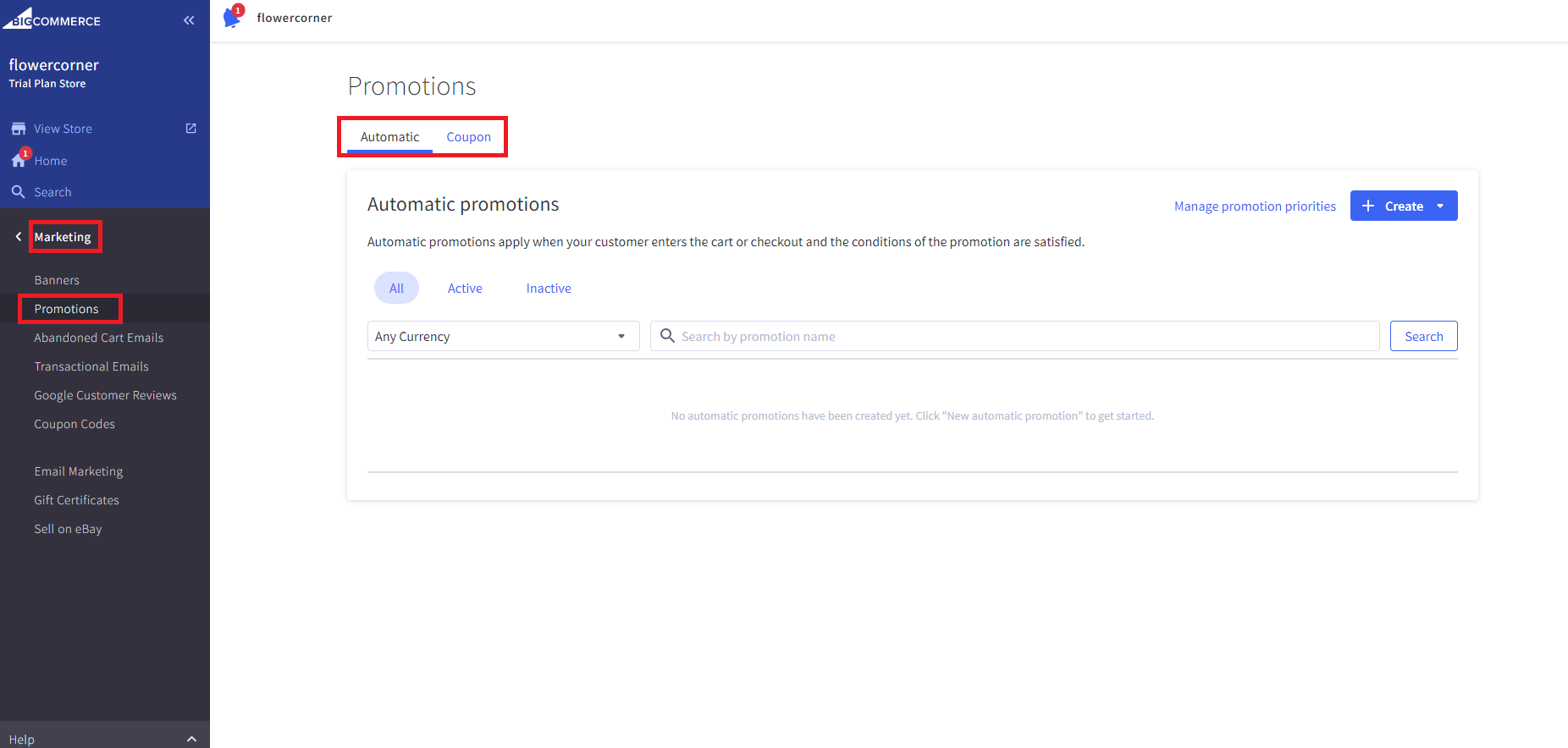Click the flowercorner store title in sidebar
Viewport: 1568px width, 748px height.
(54, 65)
